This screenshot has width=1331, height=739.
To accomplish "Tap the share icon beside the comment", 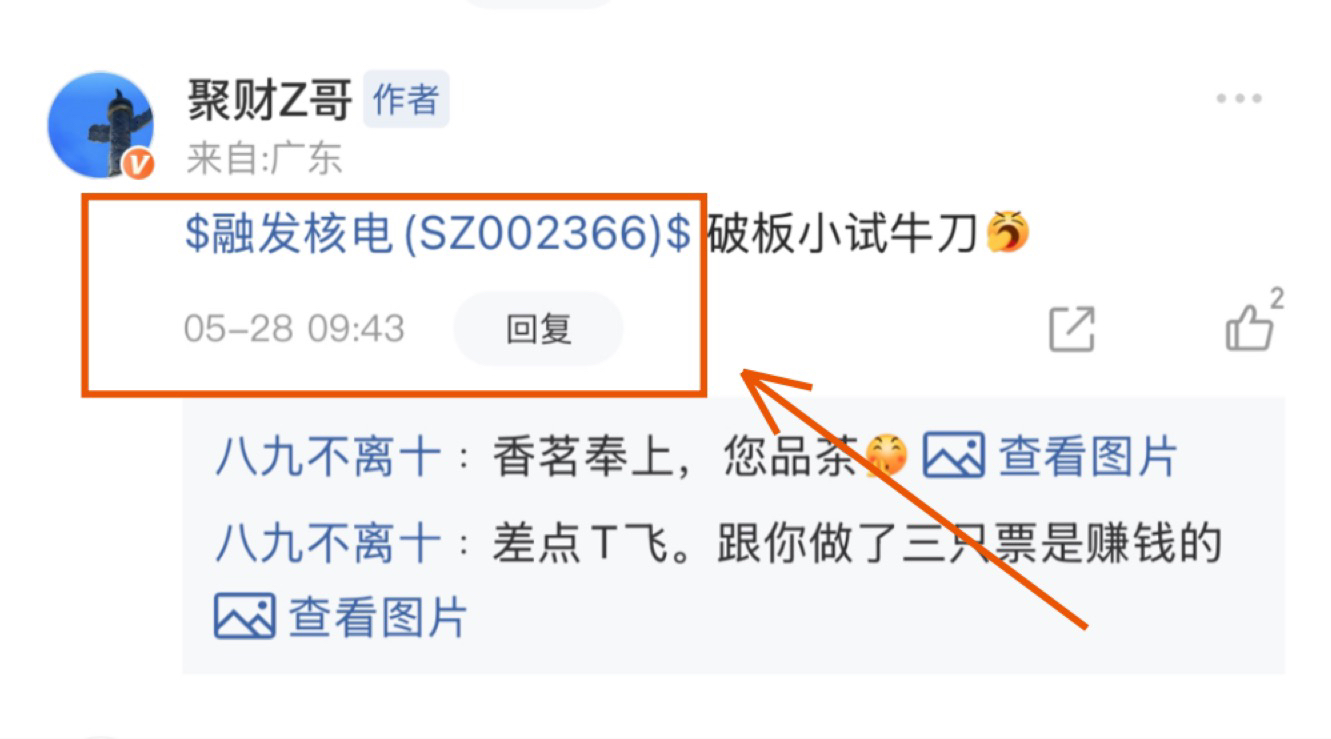I will (1071, 329).
